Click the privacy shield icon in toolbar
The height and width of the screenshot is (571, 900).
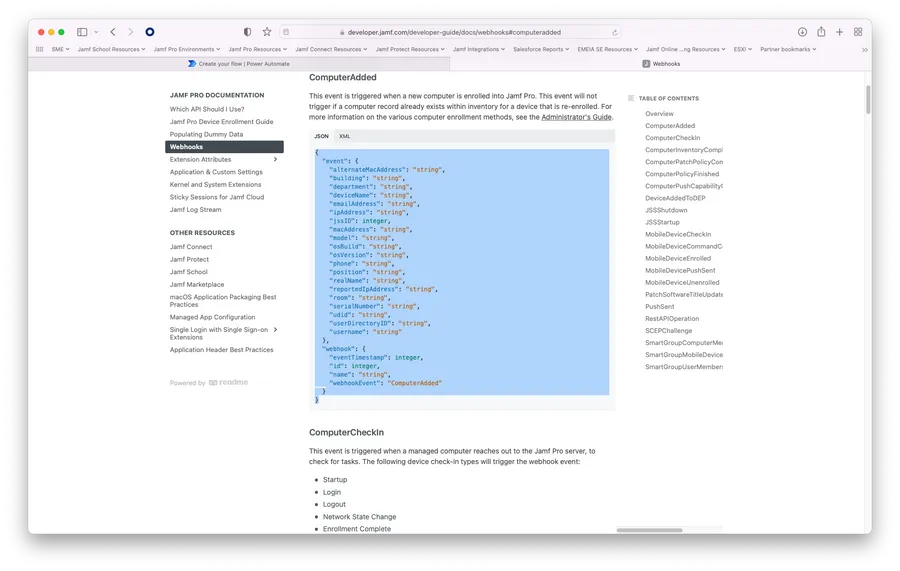(248, 32)
